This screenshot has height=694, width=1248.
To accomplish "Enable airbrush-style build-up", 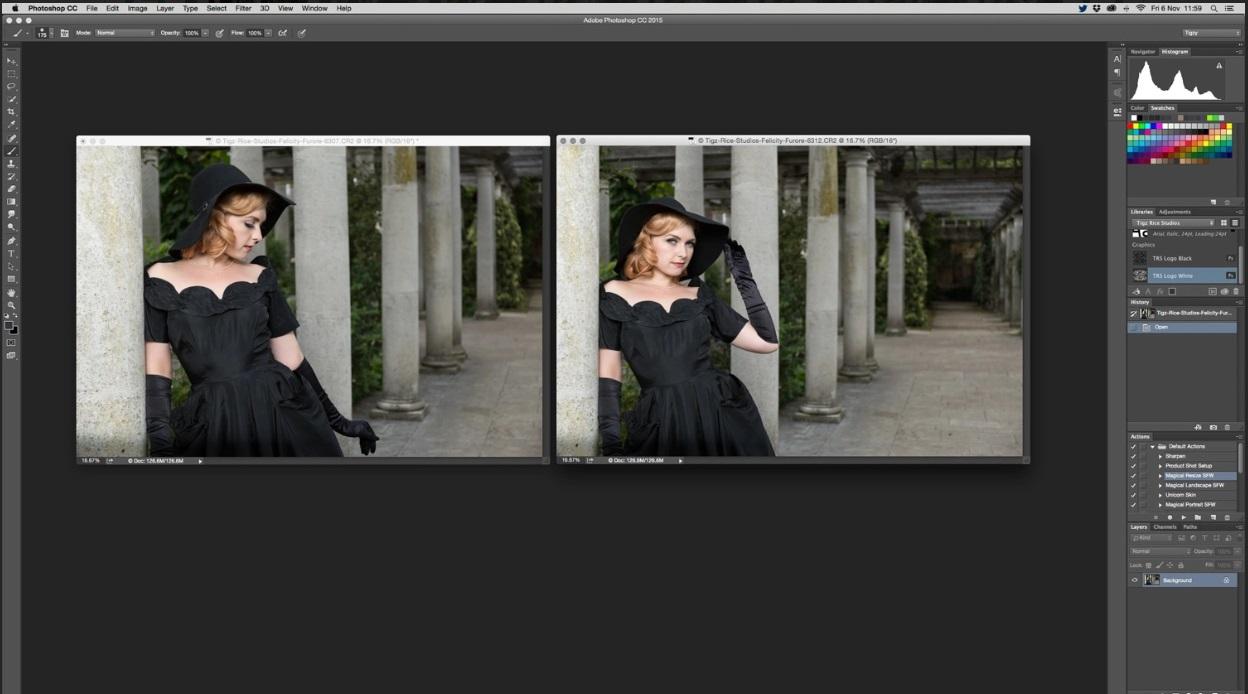I will pos(283,33).
